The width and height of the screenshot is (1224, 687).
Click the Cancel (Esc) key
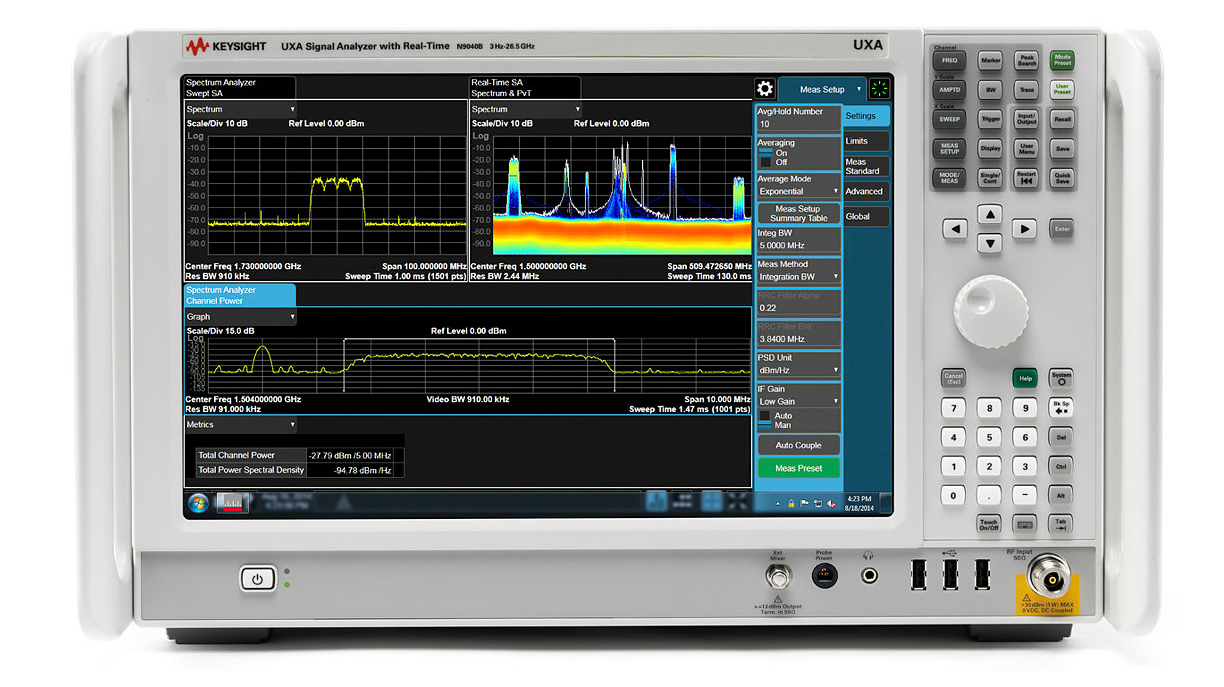(x=954, y=378)
